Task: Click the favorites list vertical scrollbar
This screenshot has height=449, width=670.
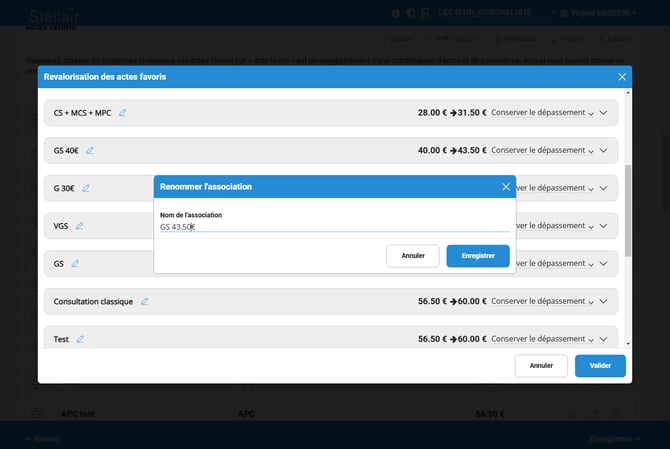Action: [627, 210]
